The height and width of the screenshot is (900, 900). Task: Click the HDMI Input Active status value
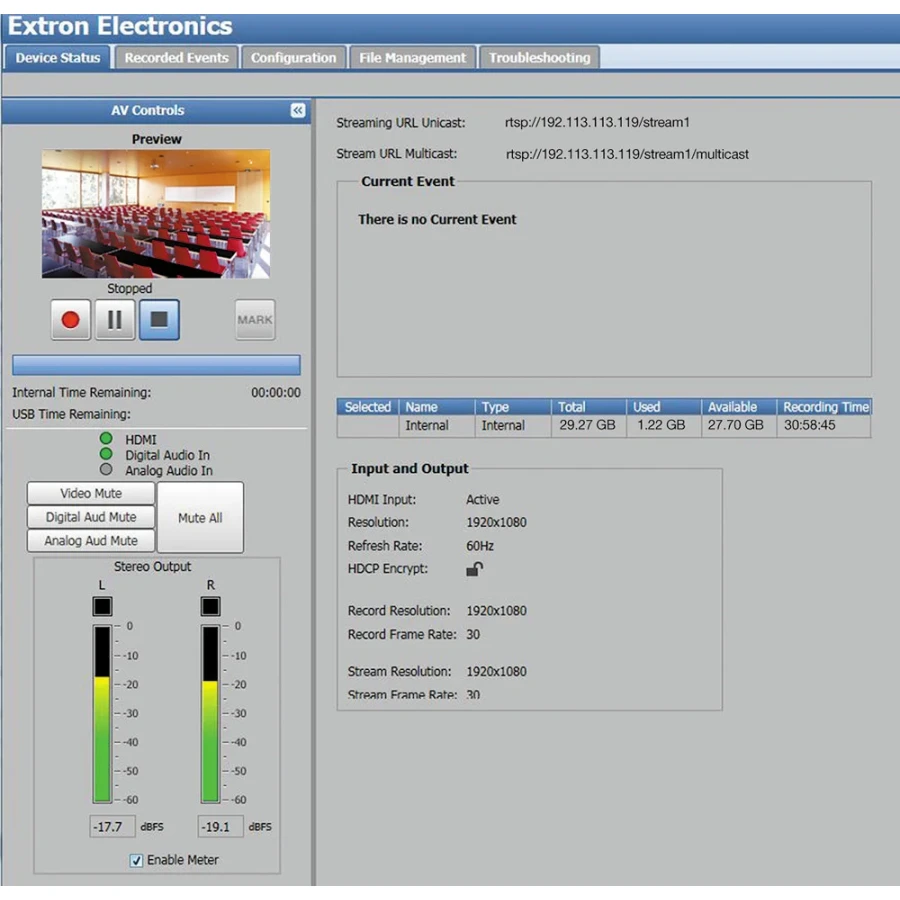pyautogui.click(x=483, y=499)
